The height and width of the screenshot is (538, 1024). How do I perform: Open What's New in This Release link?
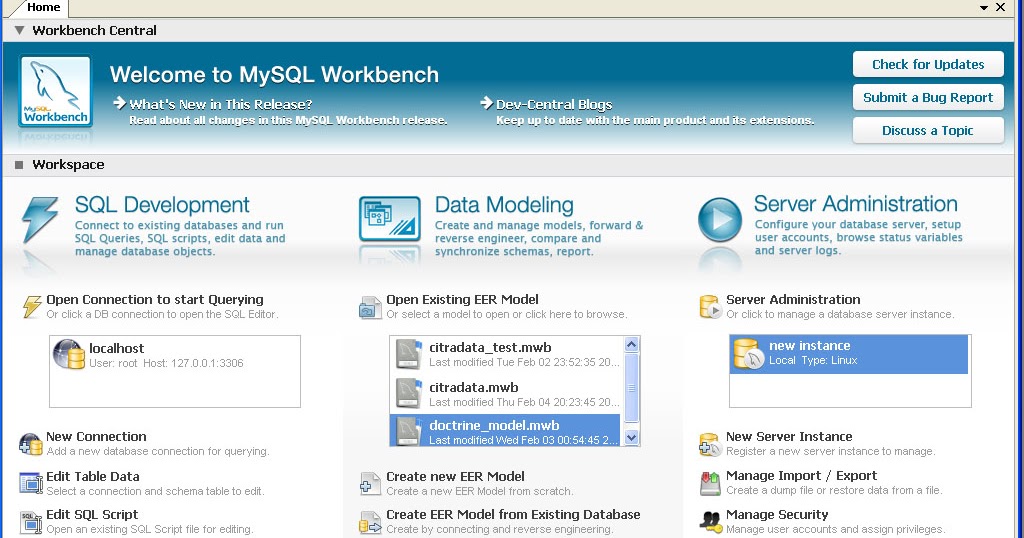pyautogui.click(x=221, y=104)
